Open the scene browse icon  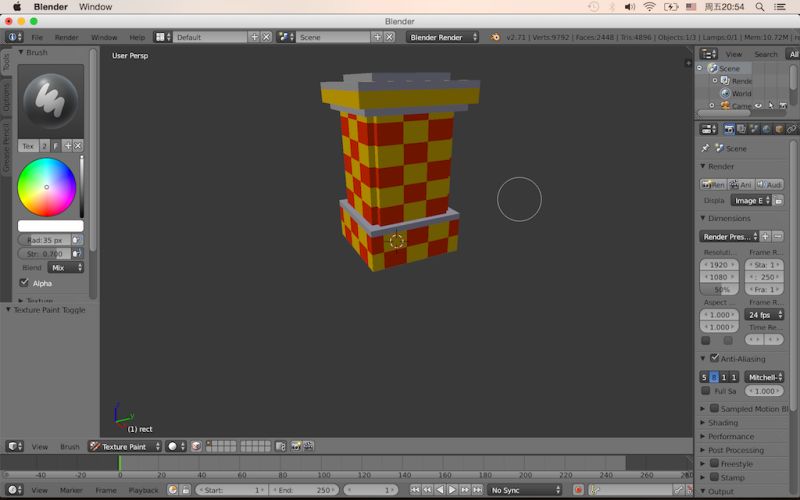pyautogui.click(x=286, y=37)
